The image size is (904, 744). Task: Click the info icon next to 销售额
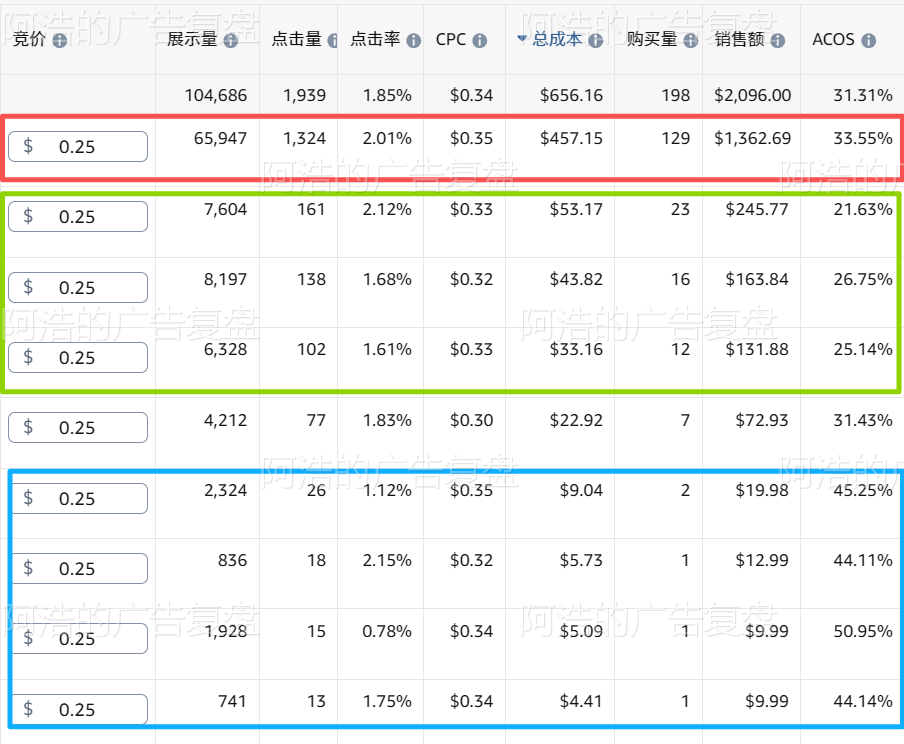[778, 40]
